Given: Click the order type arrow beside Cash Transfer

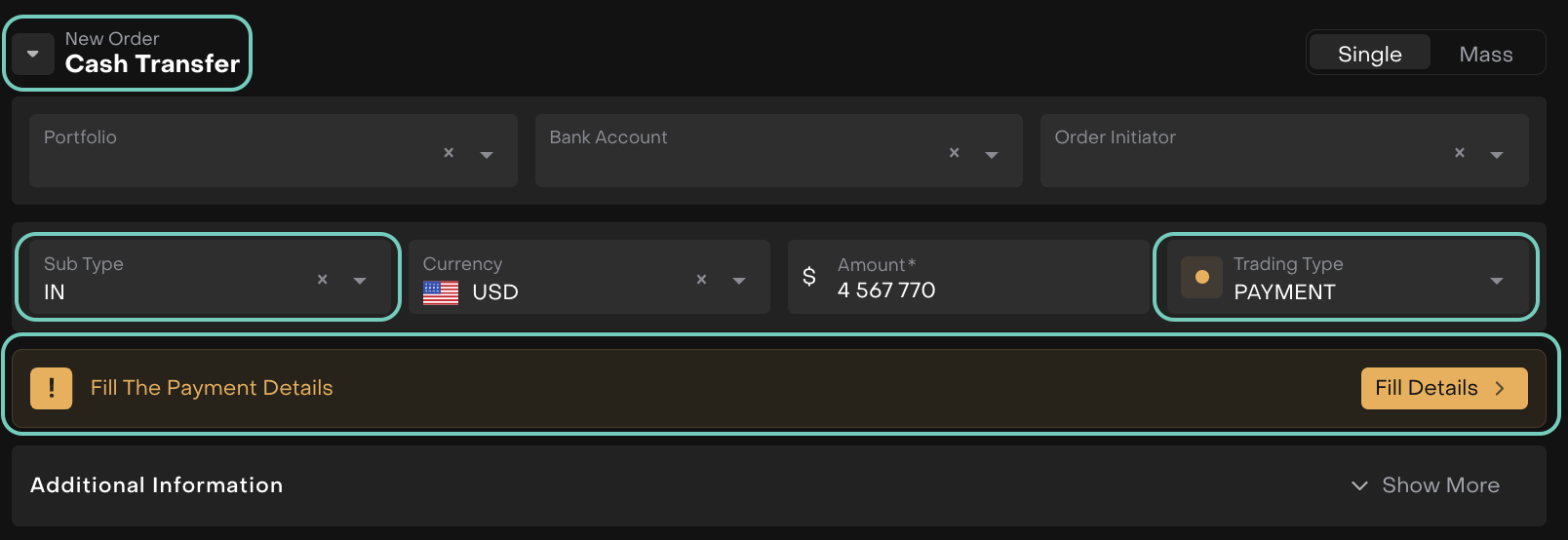Looking at the screenshot, I should click(x=33, y=54).
